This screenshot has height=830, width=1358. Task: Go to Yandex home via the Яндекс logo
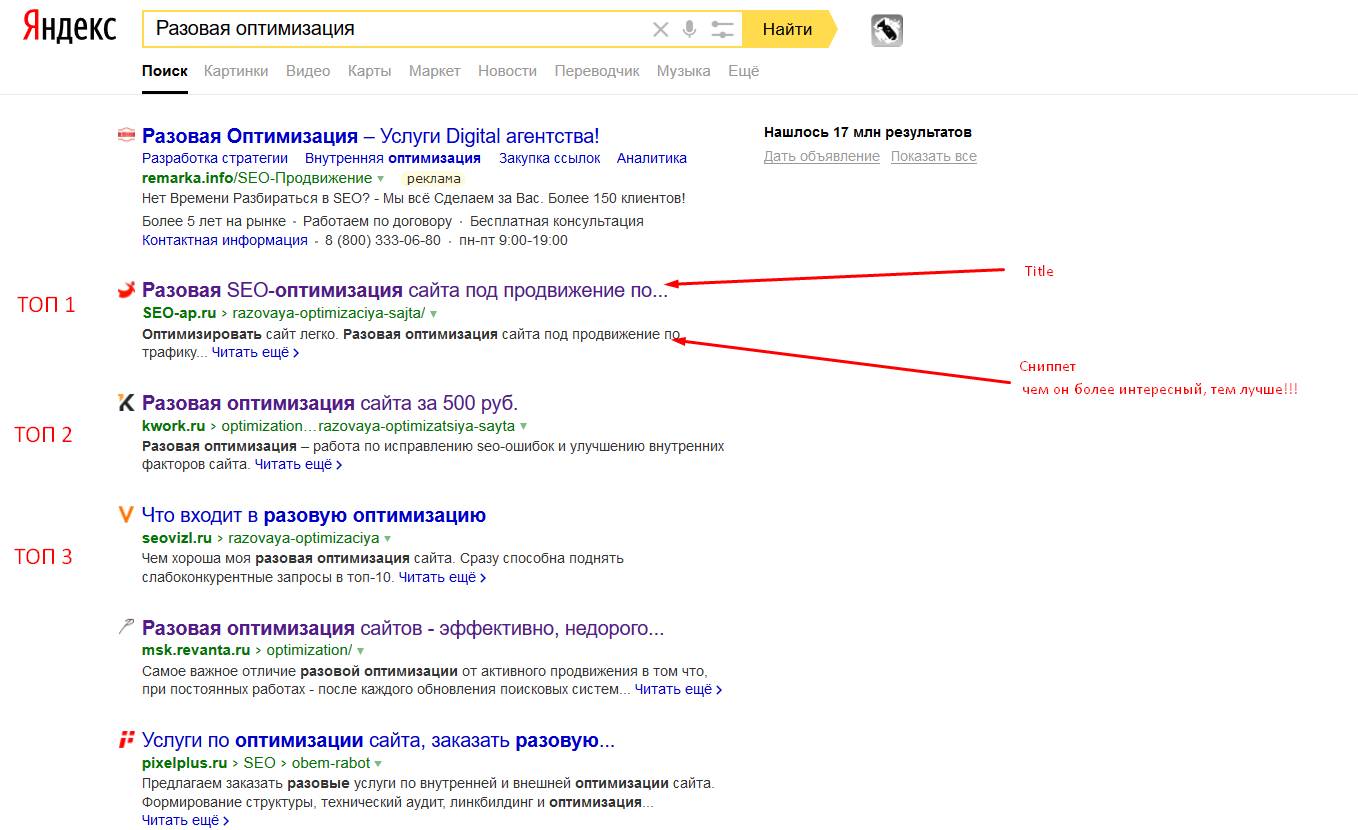coord(69,29)
